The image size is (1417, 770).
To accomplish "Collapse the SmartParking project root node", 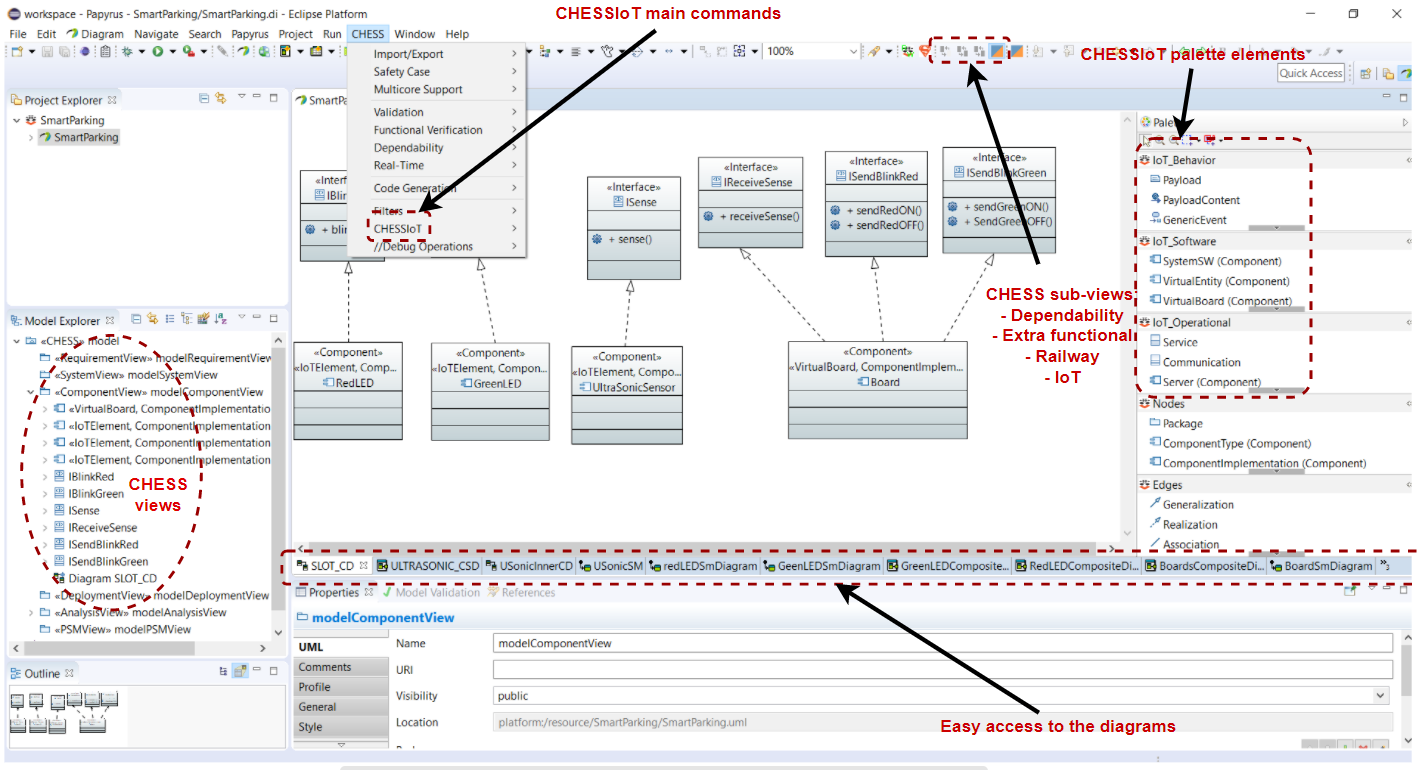I will click(17, 120).
